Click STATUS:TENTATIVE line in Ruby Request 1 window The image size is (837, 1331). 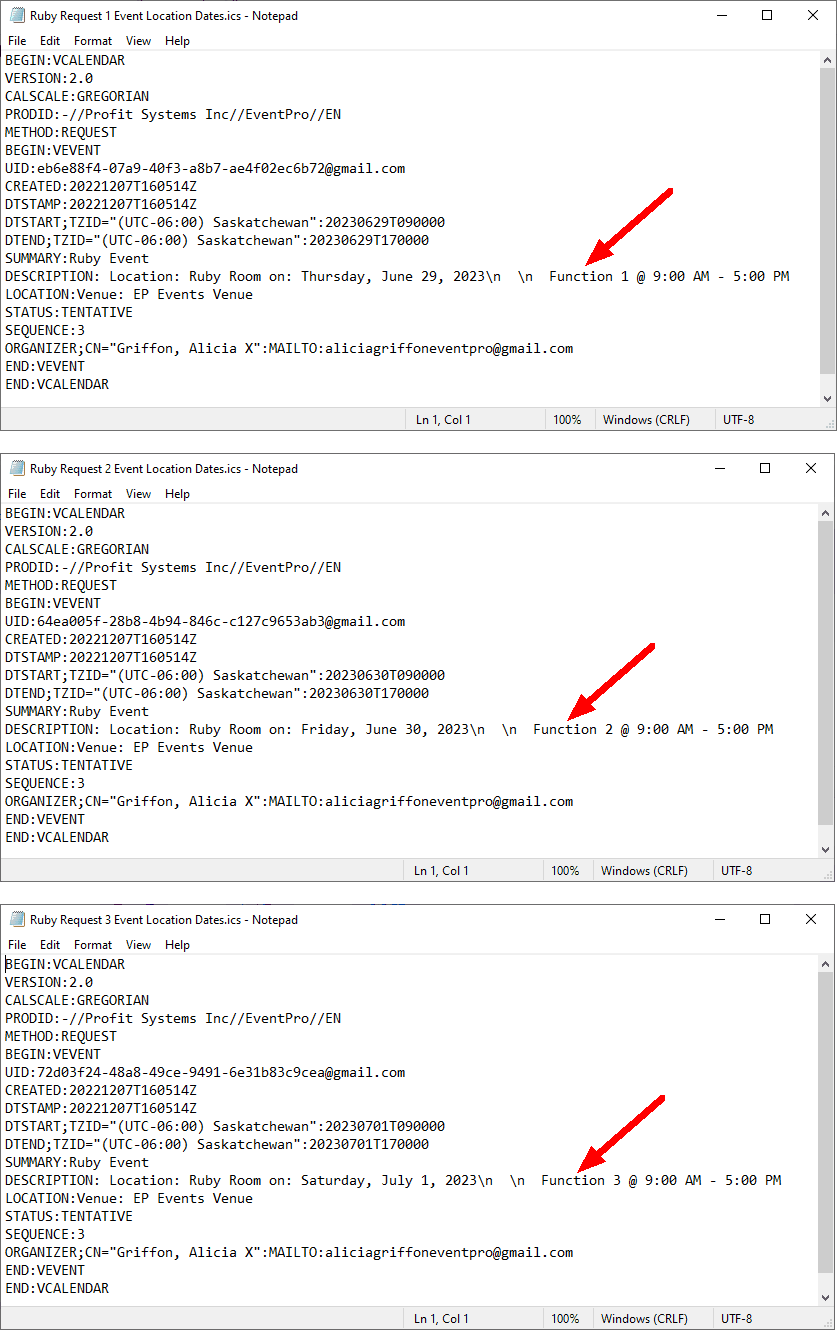click(x=69, y=313)
